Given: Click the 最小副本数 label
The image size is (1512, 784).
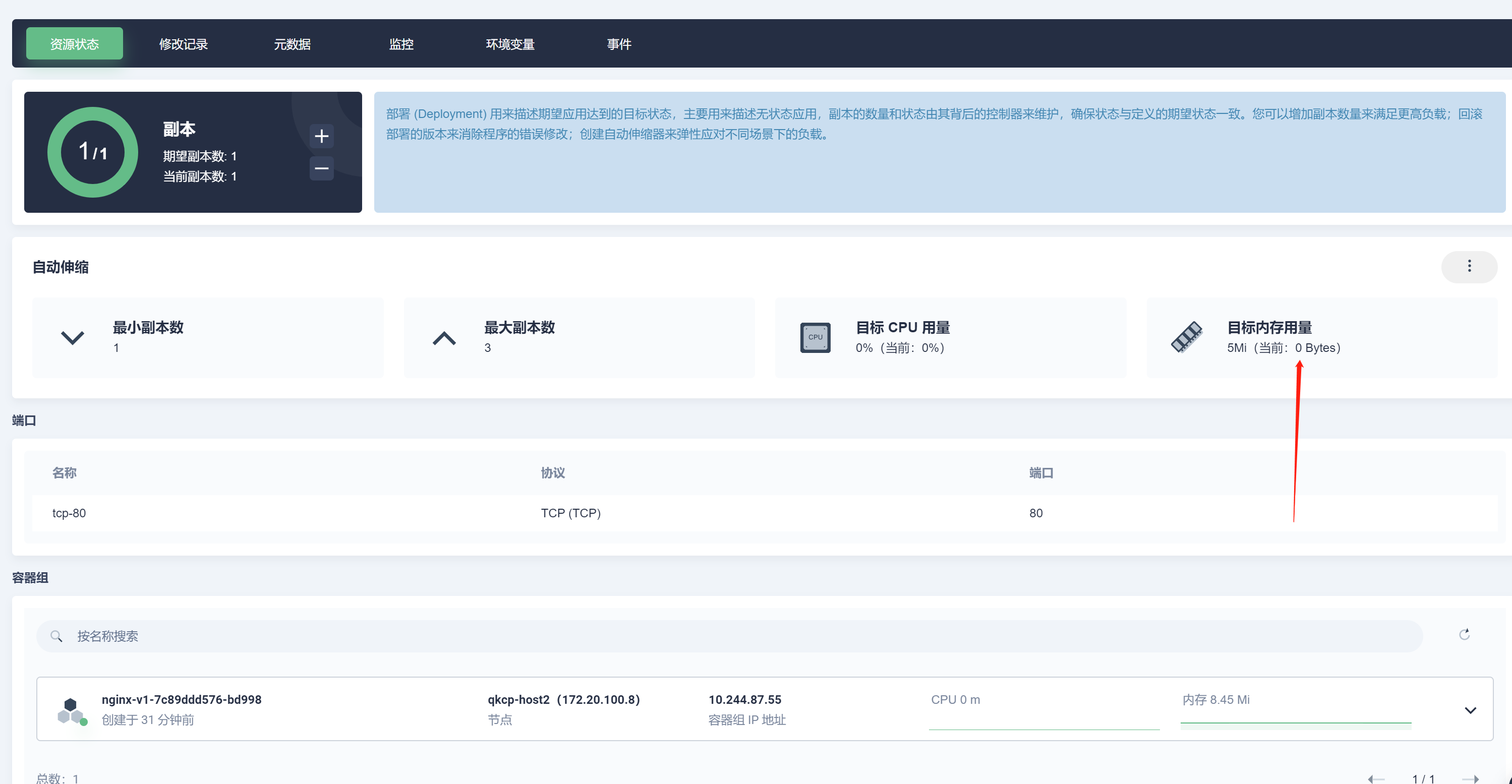Looking at the screenshot, I should (x=148, y=327).
